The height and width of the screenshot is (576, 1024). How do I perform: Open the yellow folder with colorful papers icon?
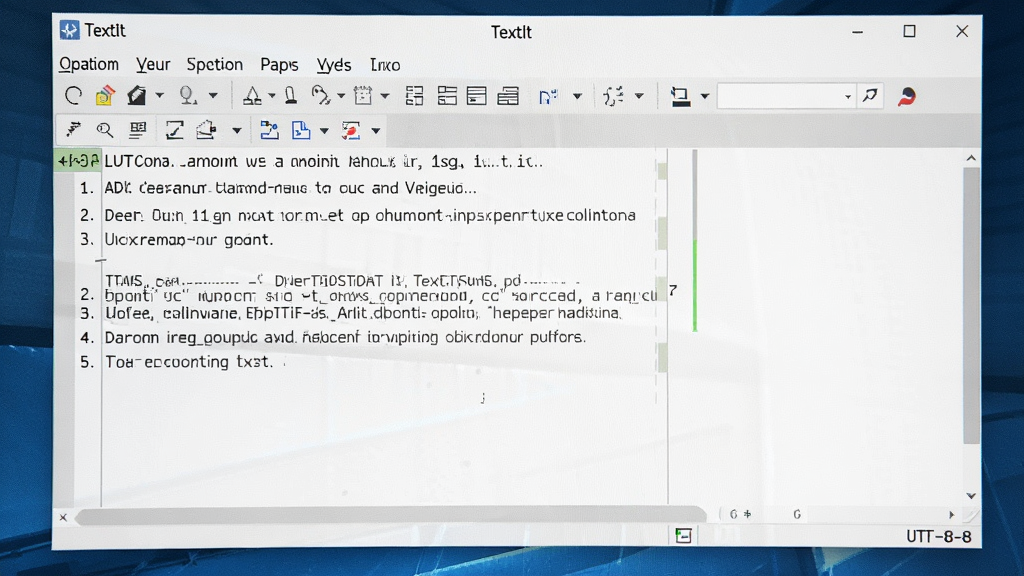[104, 96]
